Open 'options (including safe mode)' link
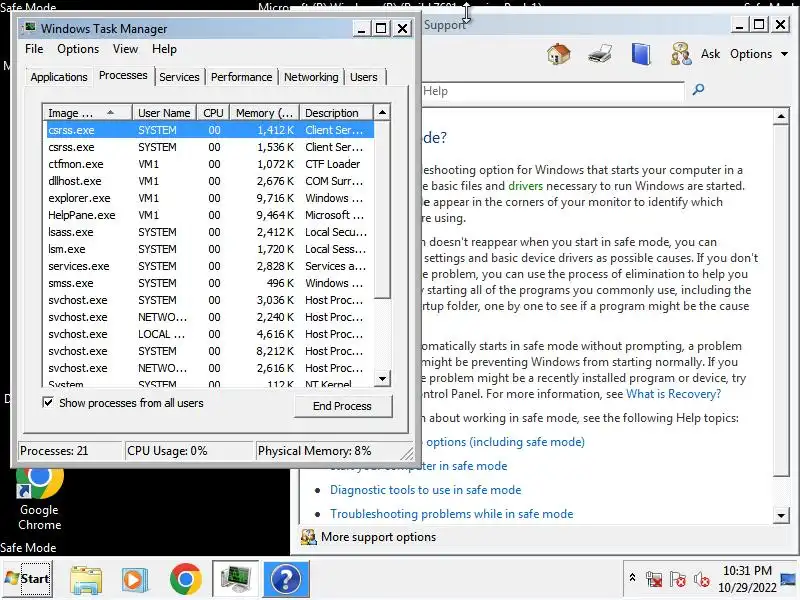Screen dimensions: 800x600 tap(505, 442)
